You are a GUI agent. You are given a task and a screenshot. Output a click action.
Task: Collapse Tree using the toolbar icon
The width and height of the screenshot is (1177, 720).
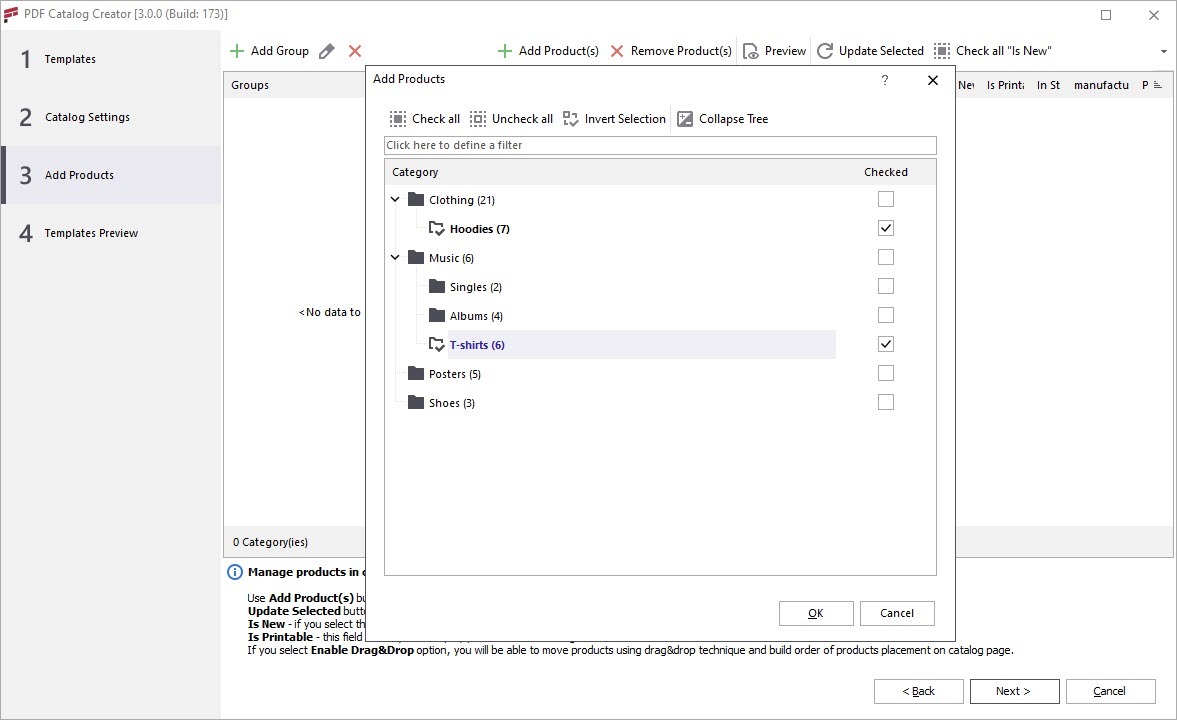tap(685, 119)
